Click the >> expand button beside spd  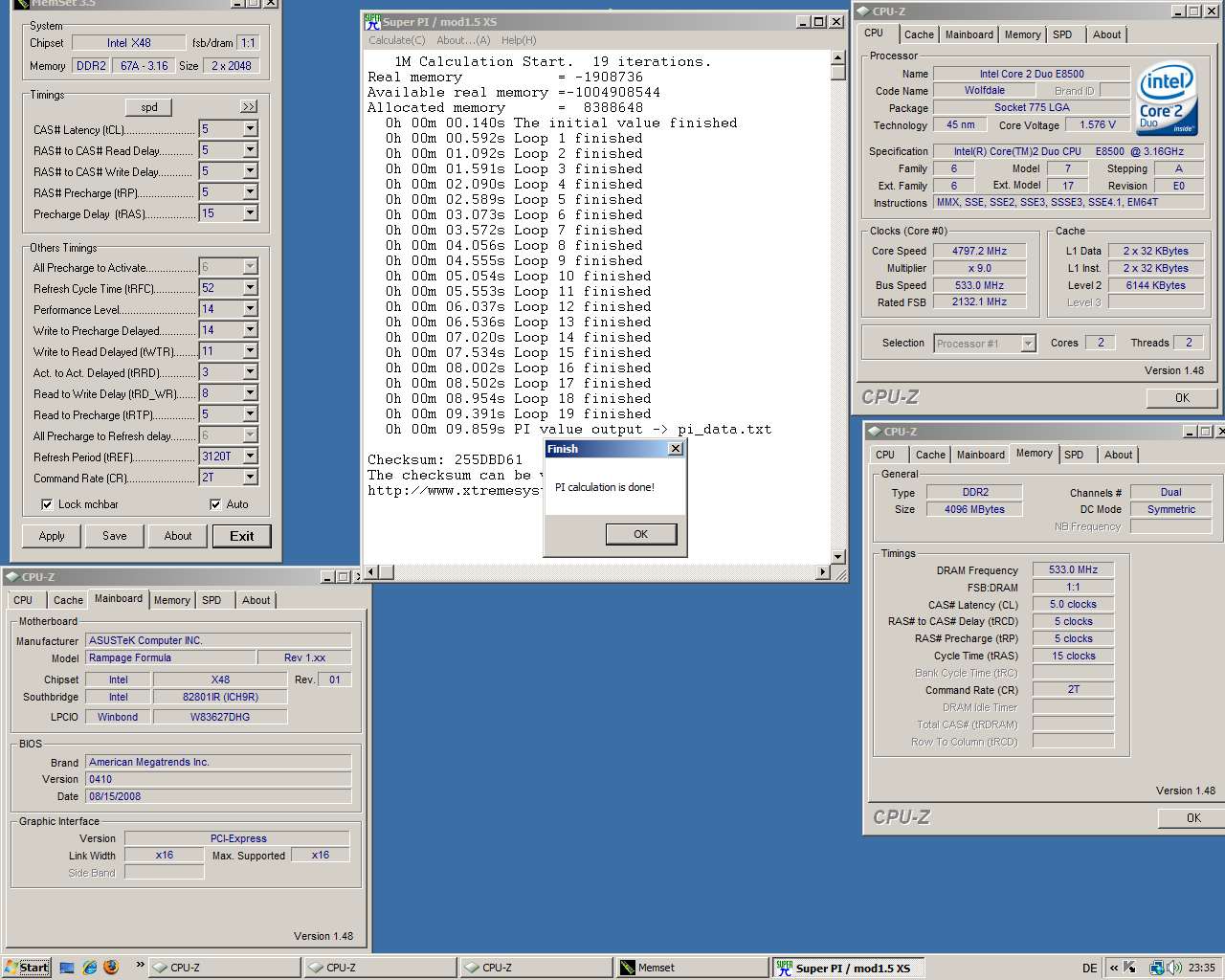click(x=249, y=107)
